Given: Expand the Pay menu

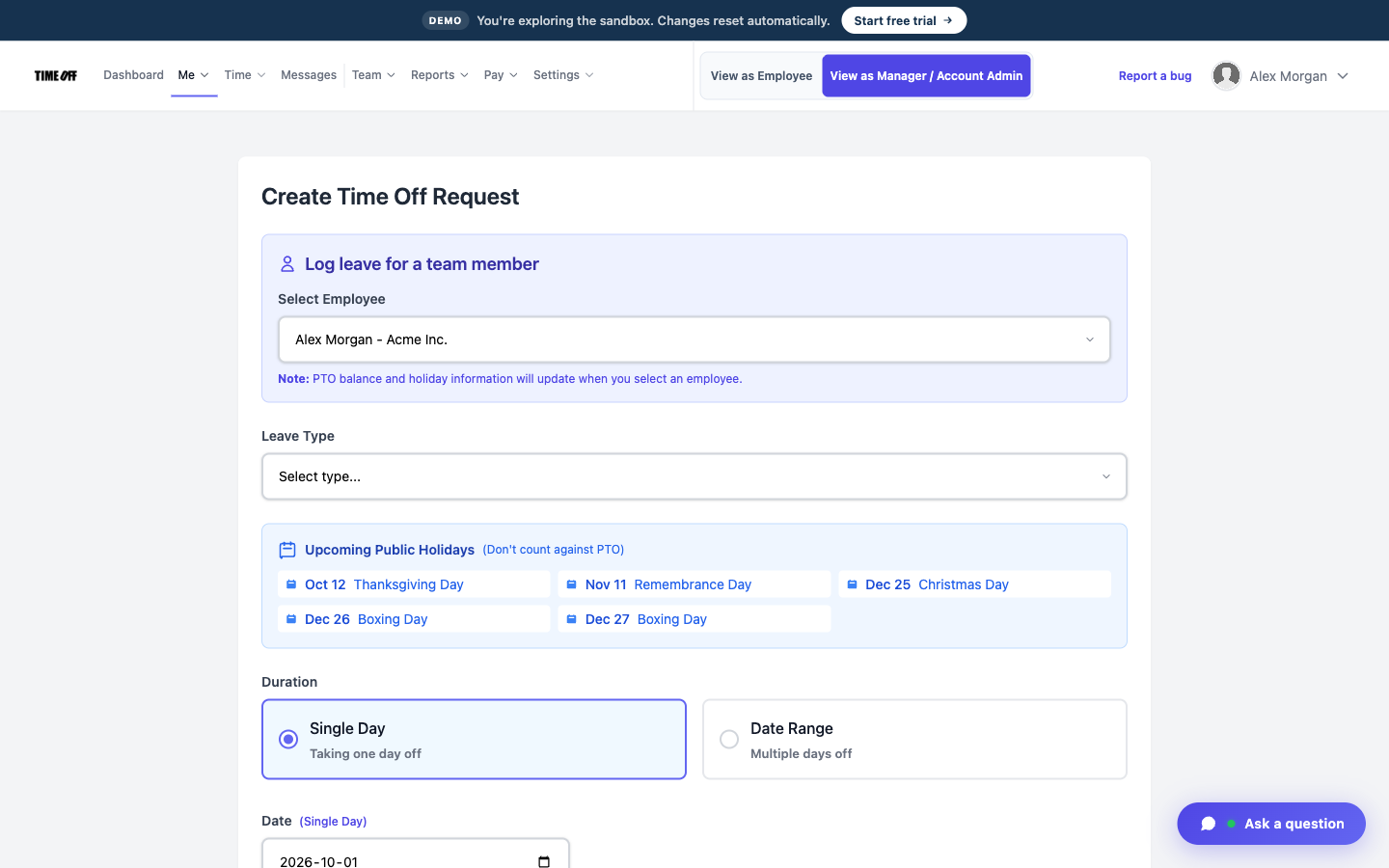Looking at the screenshot, I should pyautogui.click(x=501, y=75).
